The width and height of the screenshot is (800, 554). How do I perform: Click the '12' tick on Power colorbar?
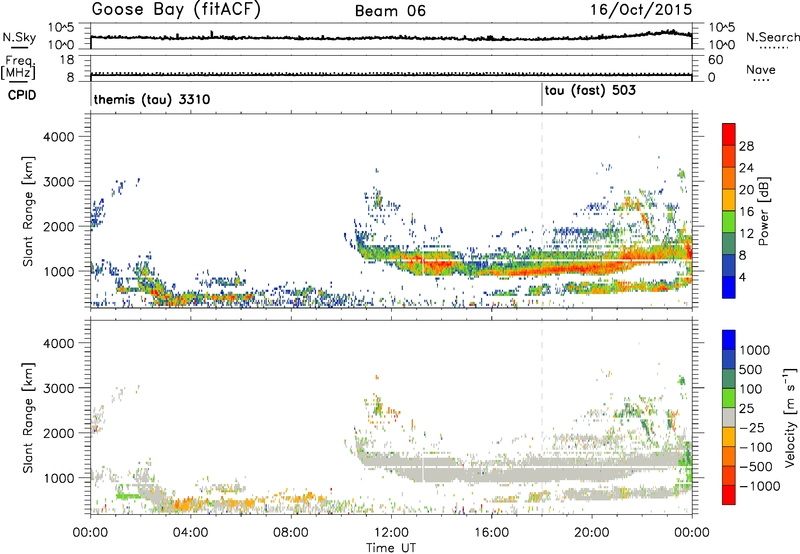point(746,233)
